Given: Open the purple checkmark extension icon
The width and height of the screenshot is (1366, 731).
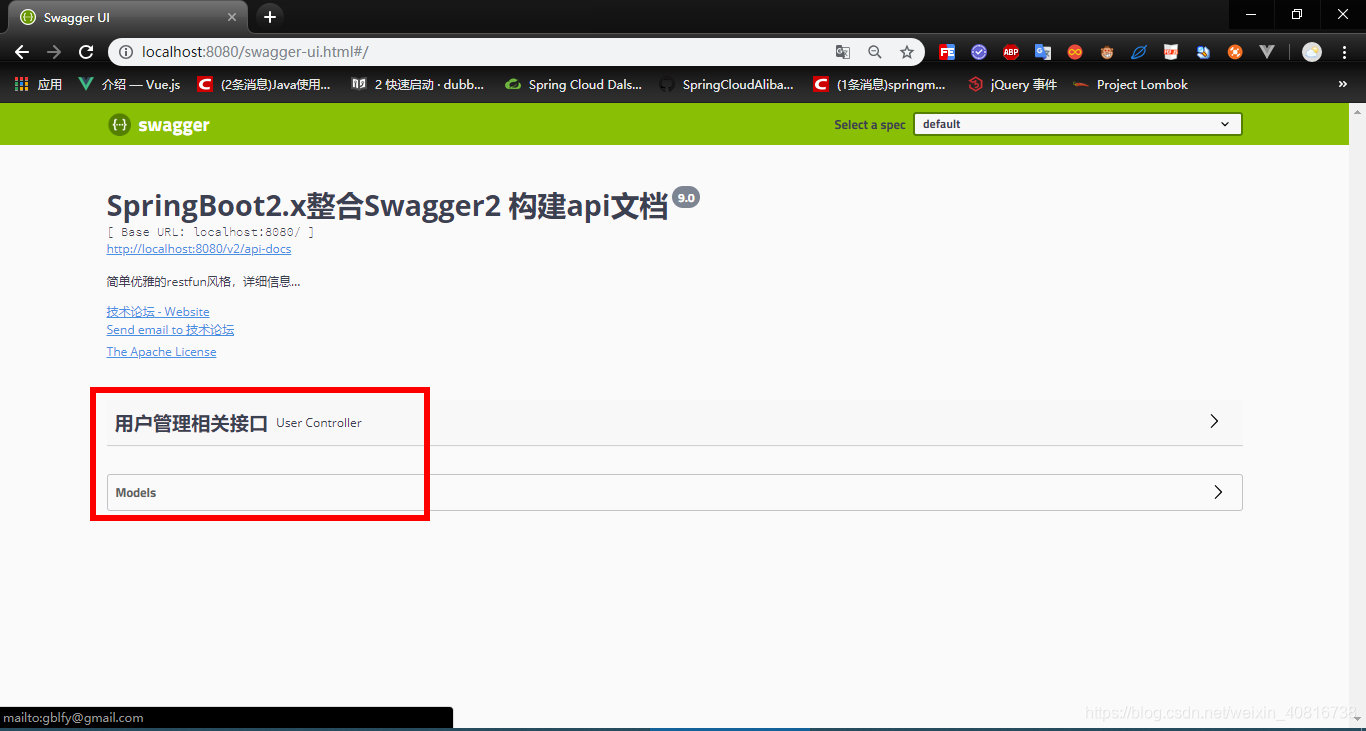Looking at the screenshot, I should (x=979, y=52).
